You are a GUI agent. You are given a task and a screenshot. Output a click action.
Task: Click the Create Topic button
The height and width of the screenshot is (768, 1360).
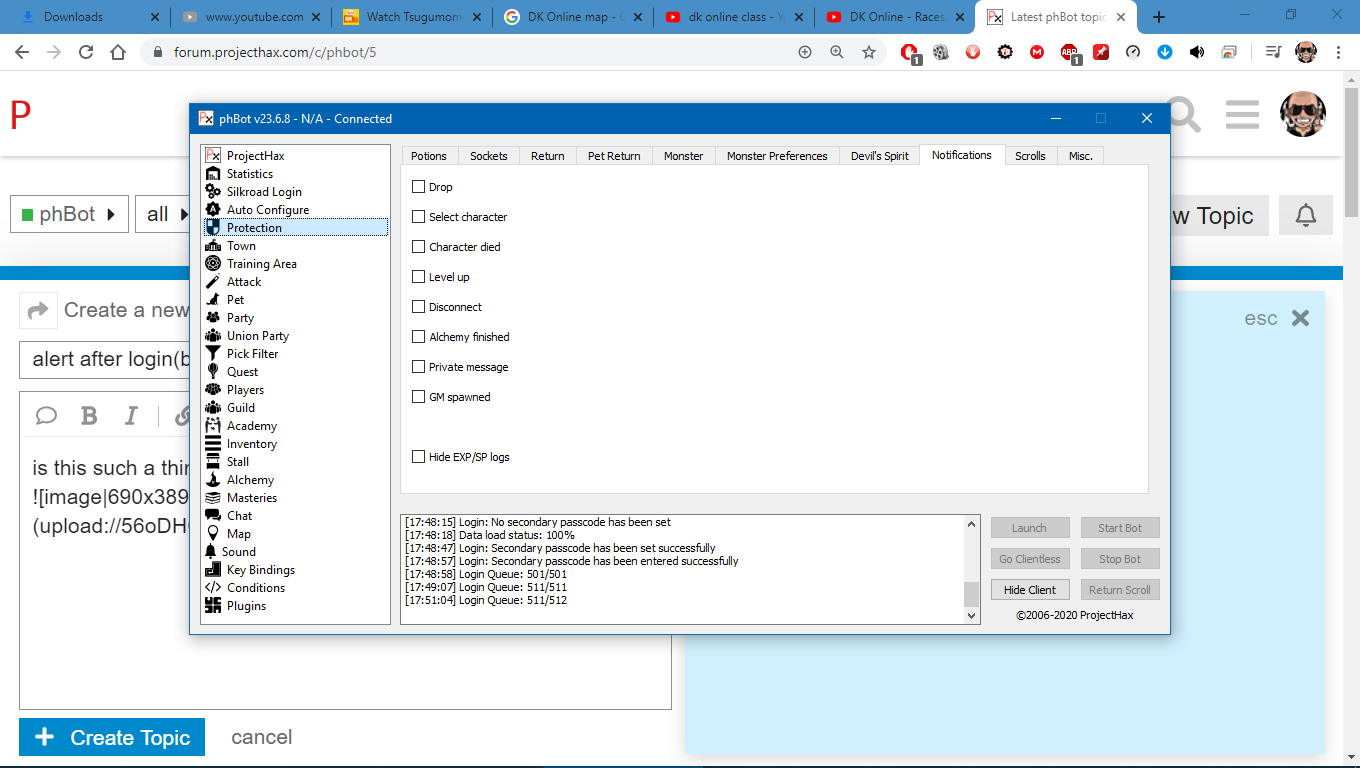(x=112, y=738)
